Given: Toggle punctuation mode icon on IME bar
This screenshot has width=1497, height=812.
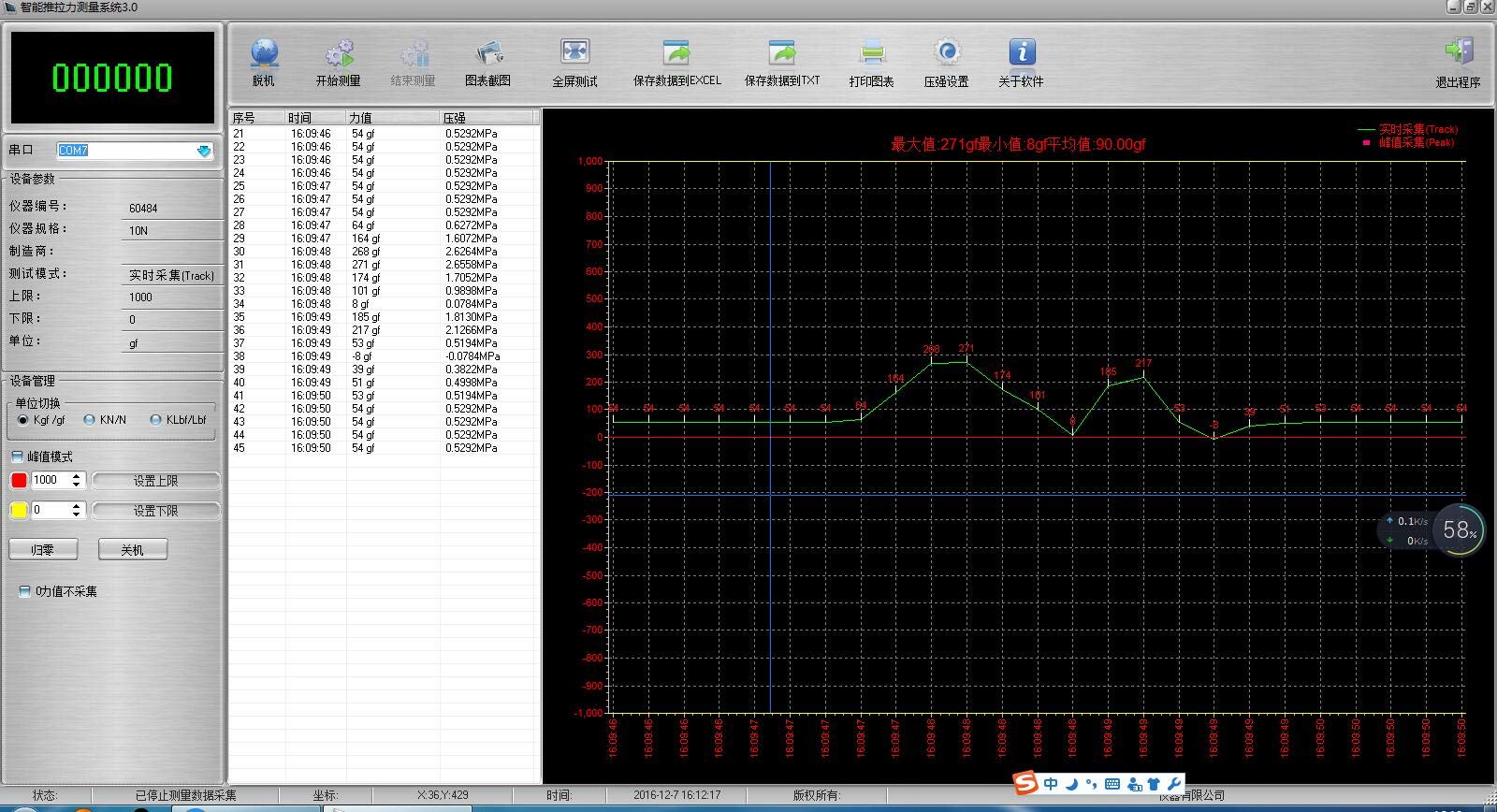Looking at the screenshot, I should 1092,784.
